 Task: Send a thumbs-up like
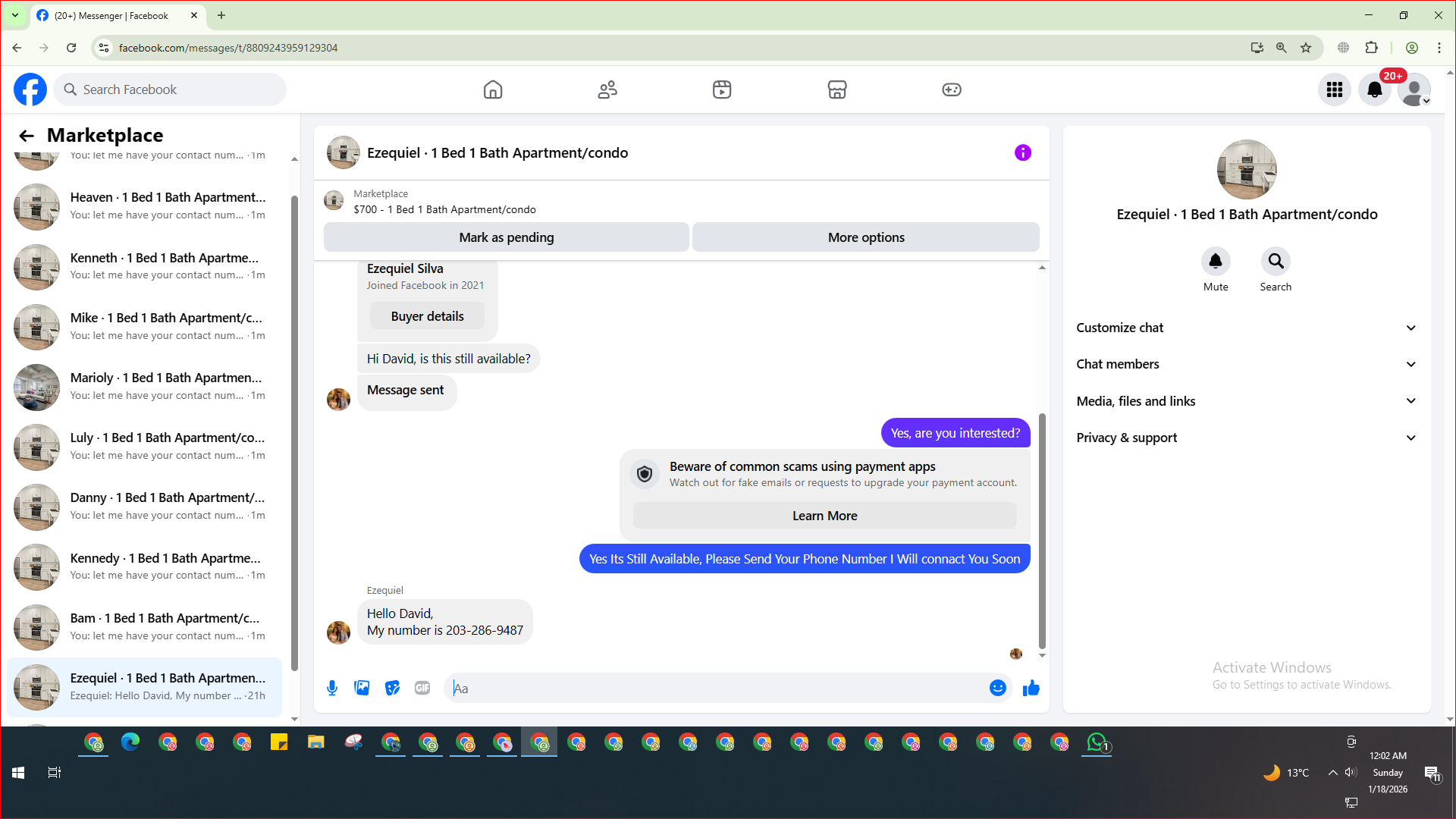click(1031, 688)
